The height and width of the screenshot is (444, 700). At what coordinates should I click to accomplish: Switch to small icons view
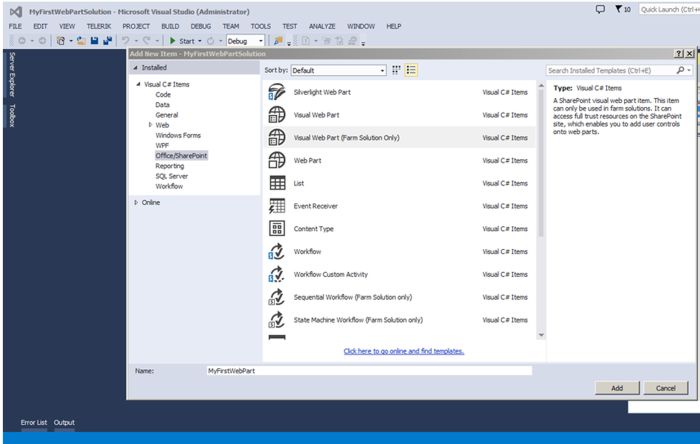397,70
